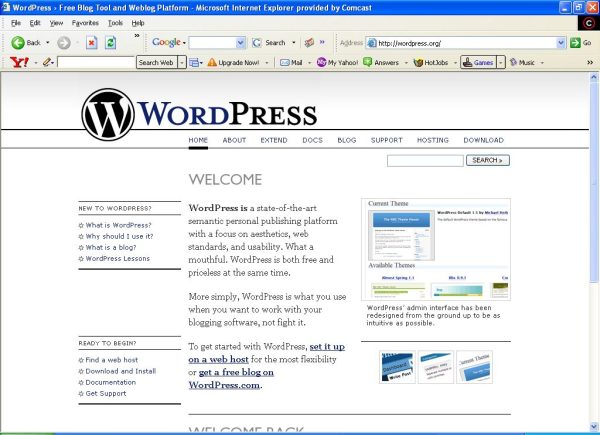Viewport: 600px width, 435px height.
Task: Click the Yahoo! Y! logo
Action: 19,62
